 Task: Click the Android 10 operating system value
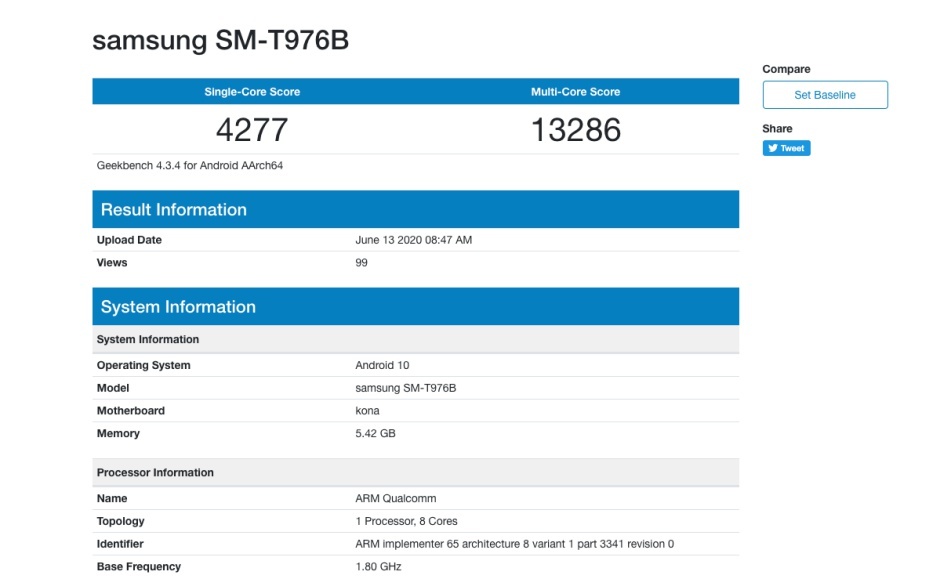click(382, 365)
